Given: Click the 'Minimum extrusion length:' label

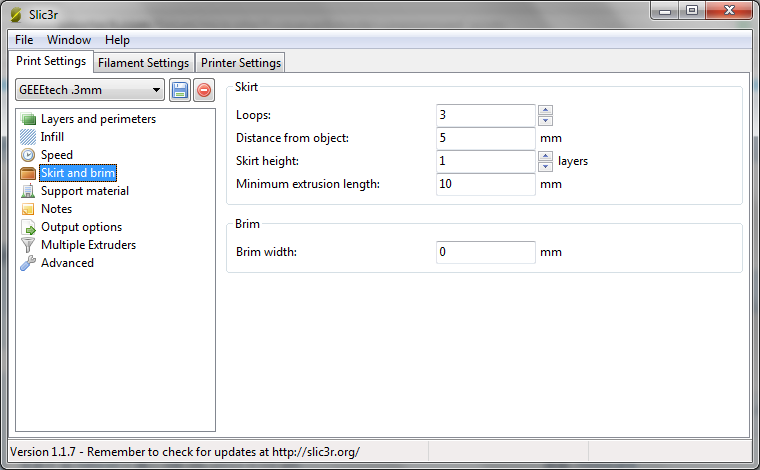Looking at the screenshot, I should (x=308, y=184).
